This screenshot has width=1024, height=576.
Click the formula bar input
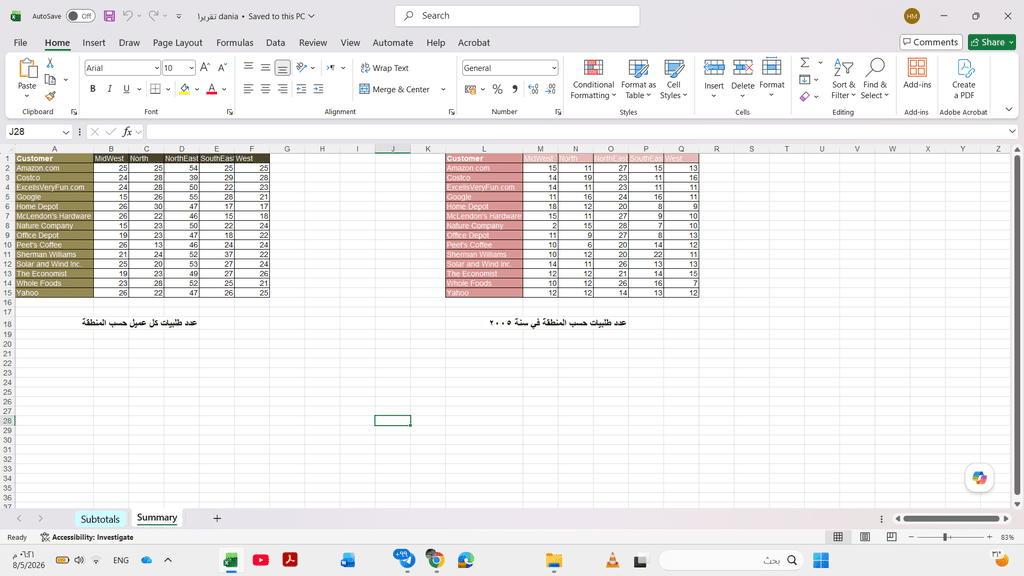(x=576, y=132)
